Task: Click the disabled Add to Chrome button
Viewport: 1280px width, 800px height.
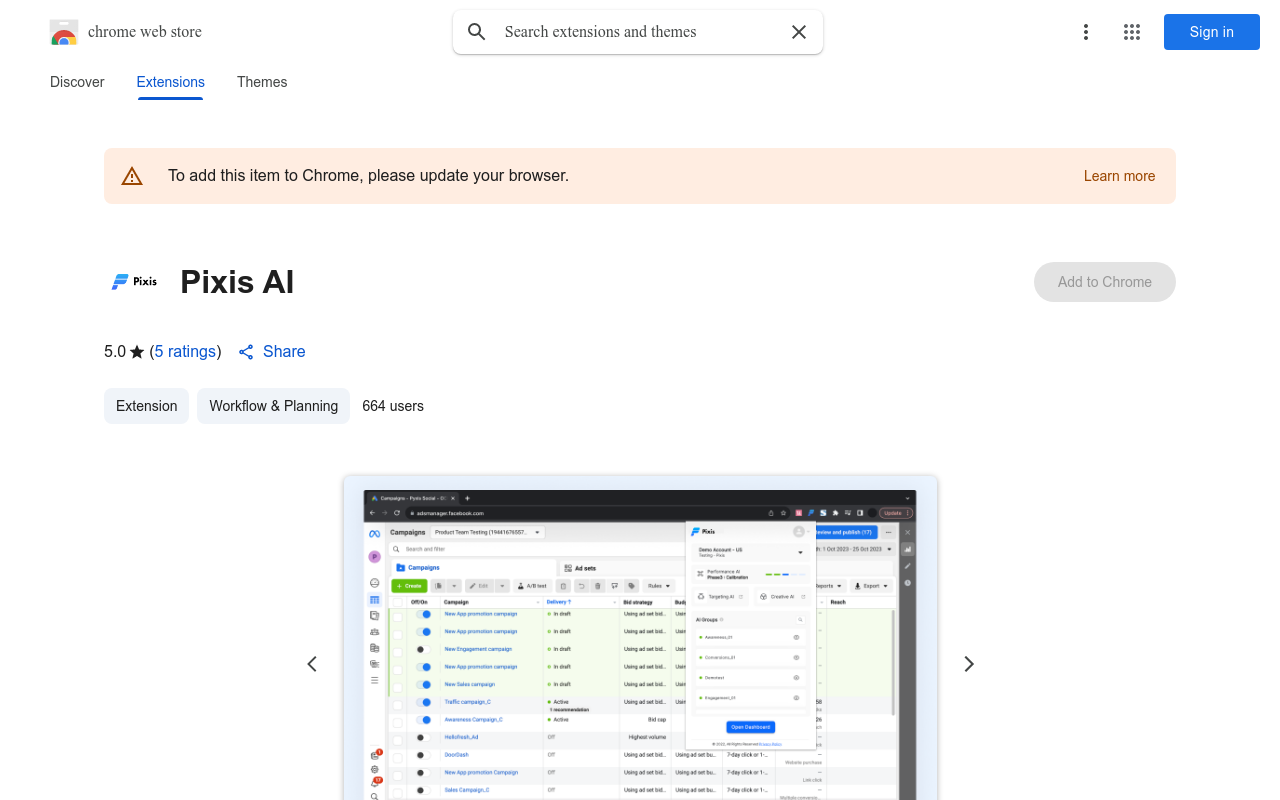Action: click(1105, 282)
